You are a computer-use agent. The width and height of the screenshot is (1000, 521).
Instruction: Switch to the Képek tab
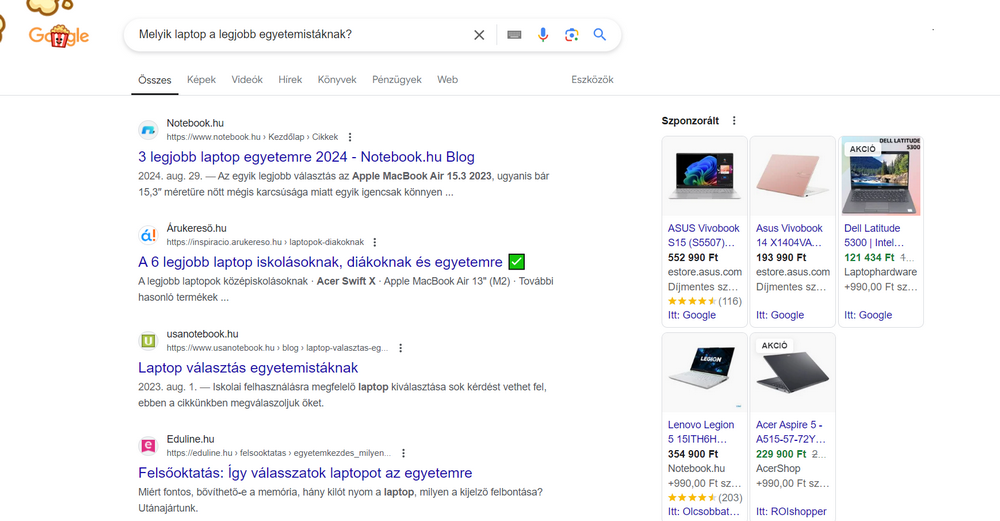202,80
